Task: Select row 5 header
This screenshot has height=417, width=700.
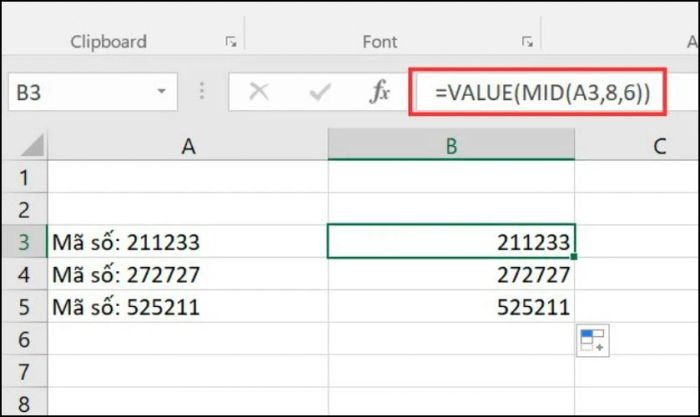Action: [24, 306]
